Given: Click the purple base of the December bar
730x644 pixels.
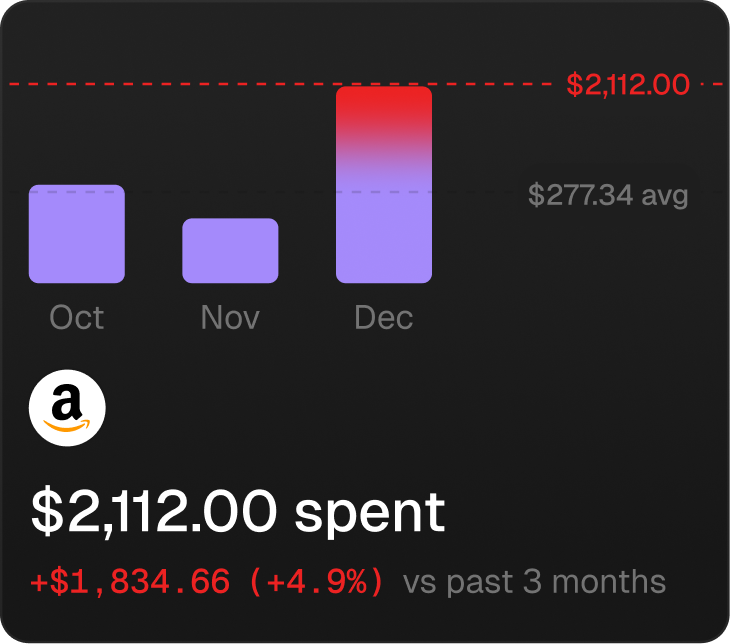Looking at the screenshot, I should coord(384,240).
